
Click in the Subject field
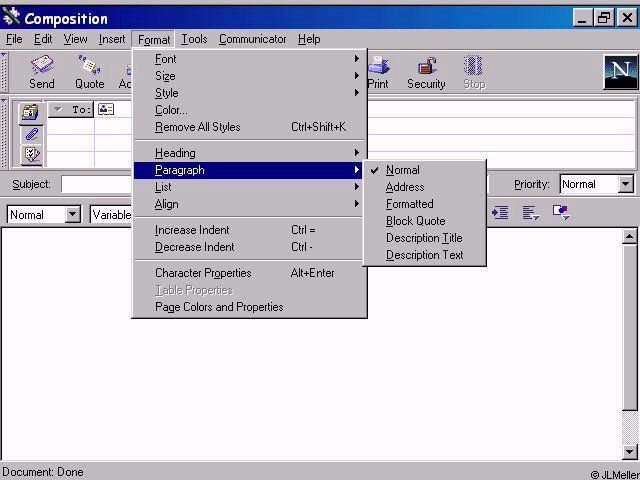(x=96, y=184)
